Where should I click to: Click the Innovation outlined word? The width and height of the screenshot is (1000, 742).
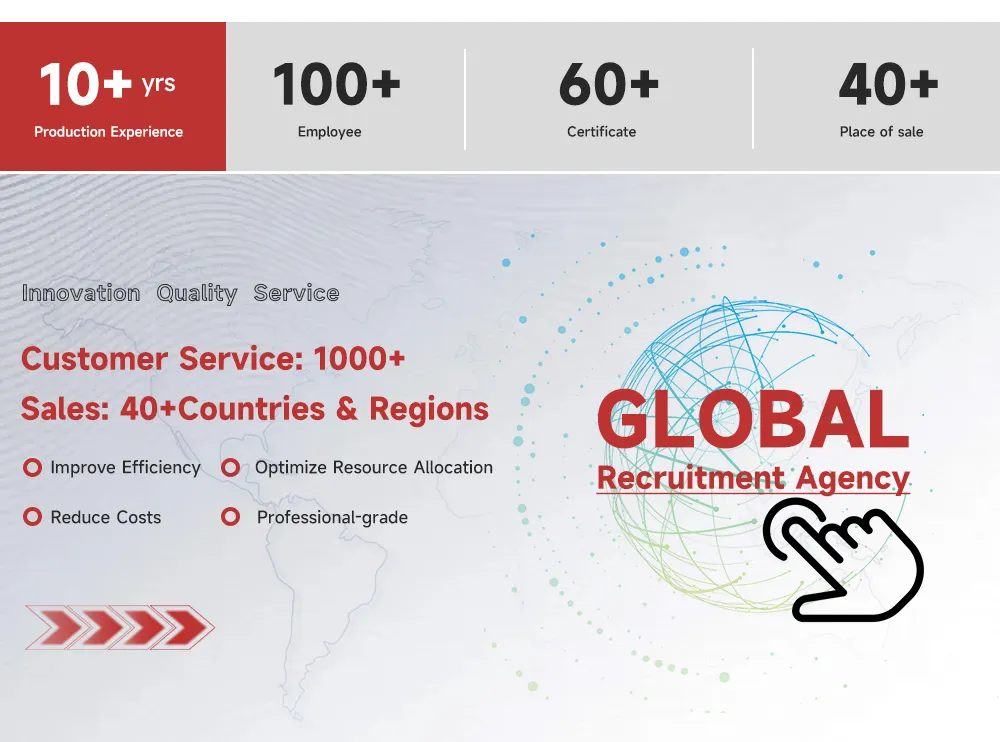click(x=81, y=293)
